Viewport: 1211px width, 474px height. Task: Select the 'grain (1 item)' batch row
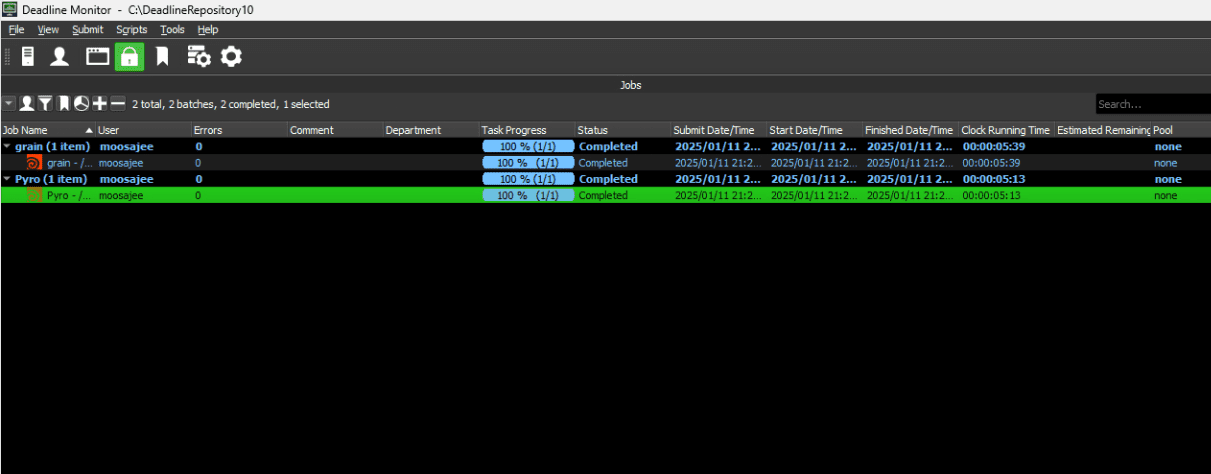605,147
